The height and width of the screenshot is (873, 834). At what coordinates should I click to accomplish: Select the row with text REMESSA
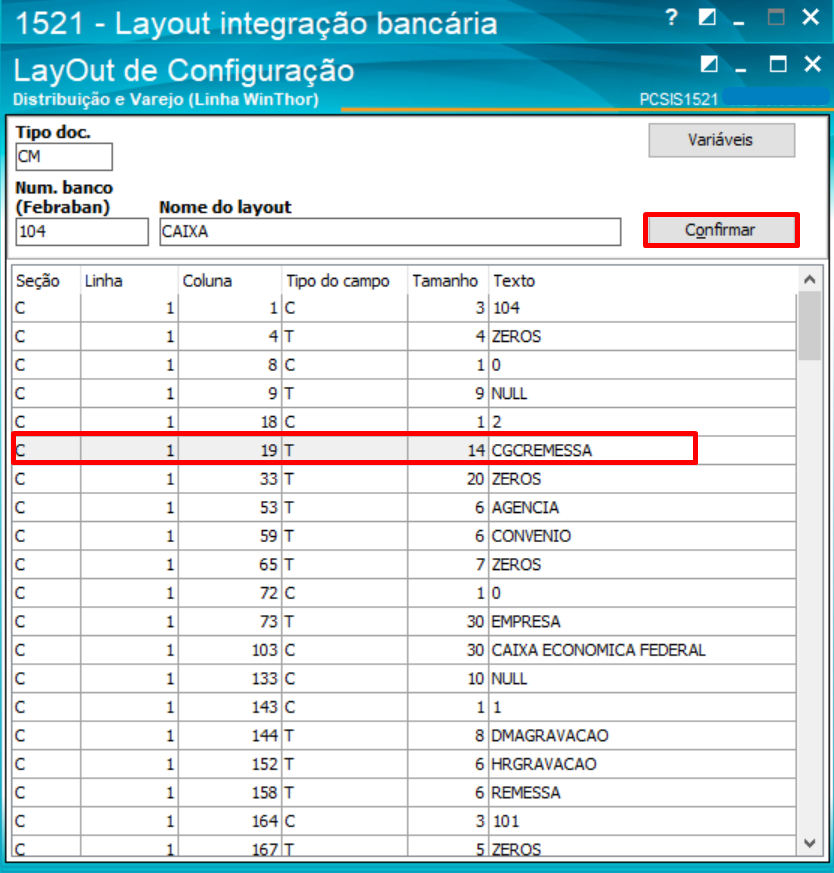click(404, 792)
